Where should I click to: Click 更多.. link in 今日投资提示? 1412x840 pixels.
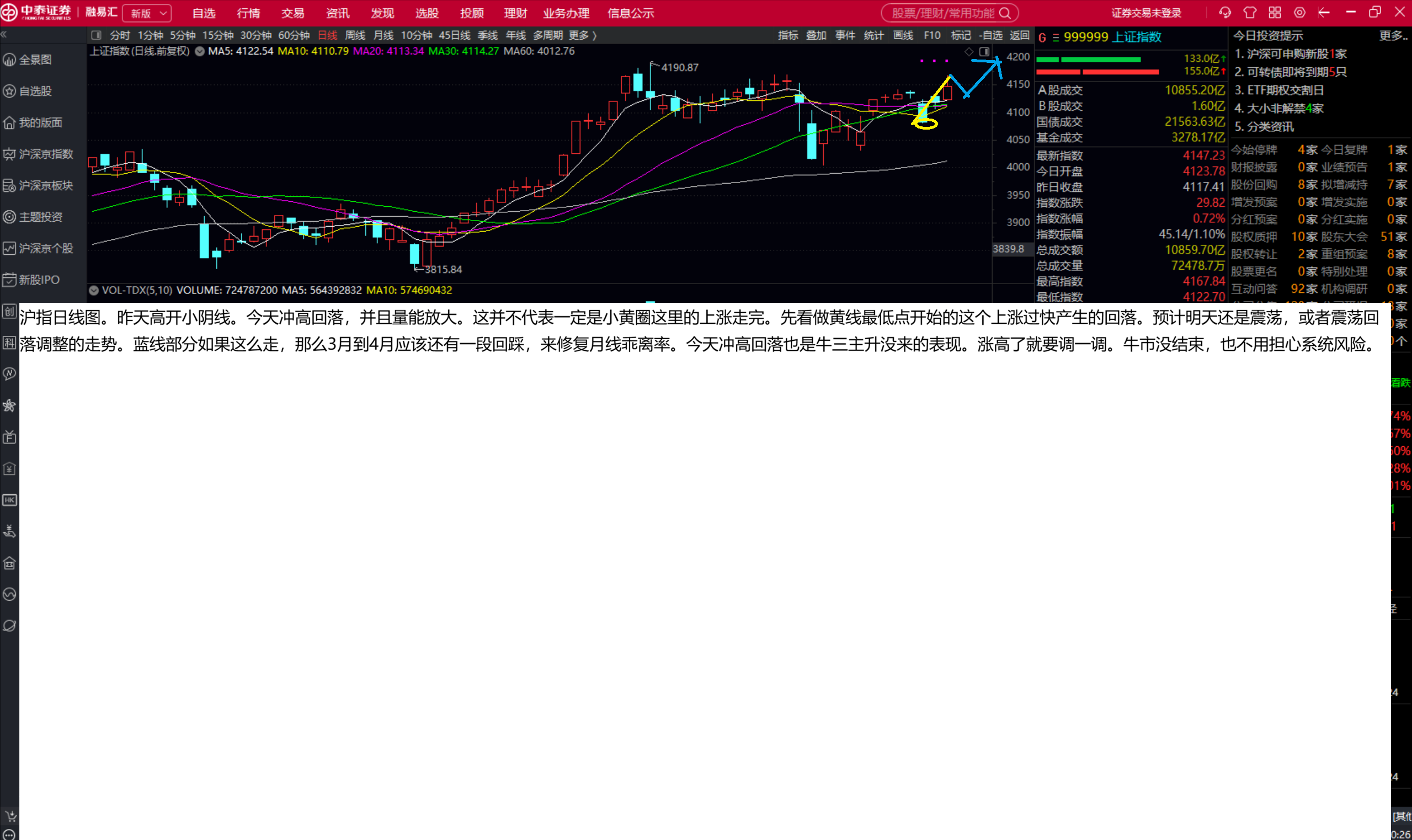pos(1392,36)
